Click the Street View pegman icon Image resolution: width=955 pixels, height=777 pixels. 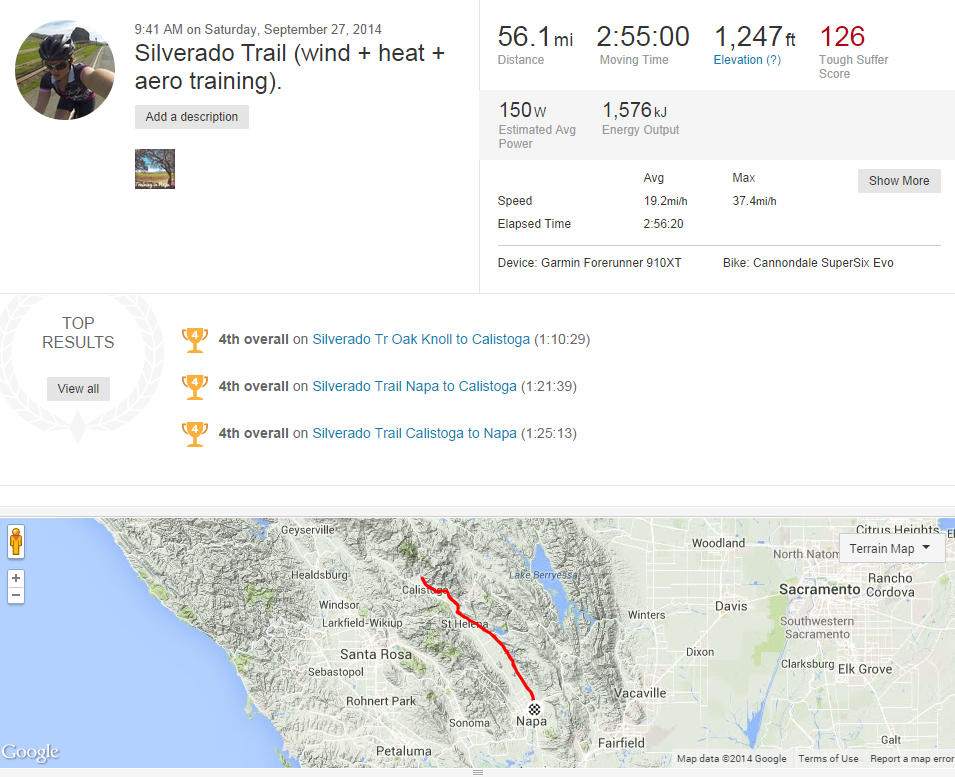click(15, 543)
